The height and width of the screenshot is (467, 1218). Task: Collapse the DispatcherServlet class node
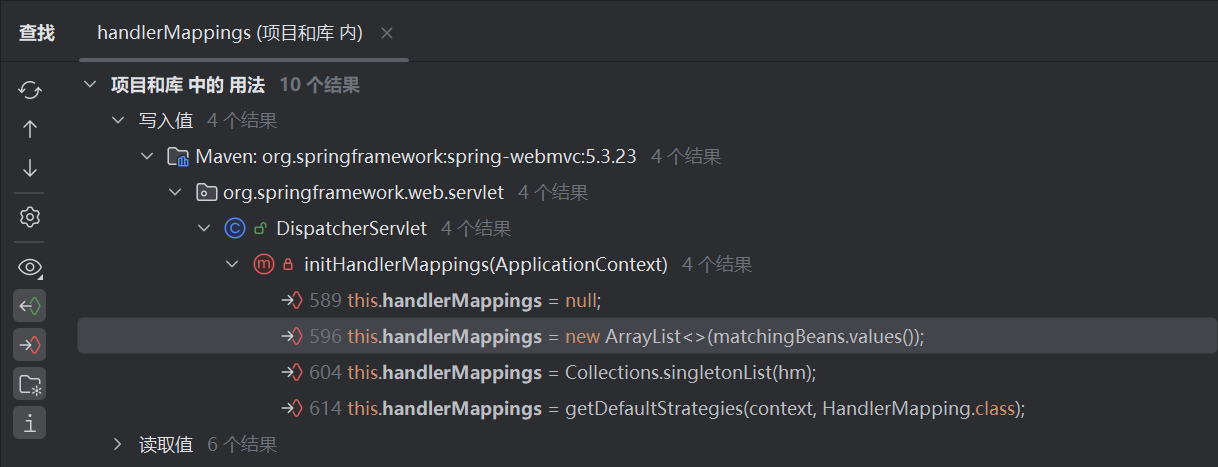[x=204, y=229]
